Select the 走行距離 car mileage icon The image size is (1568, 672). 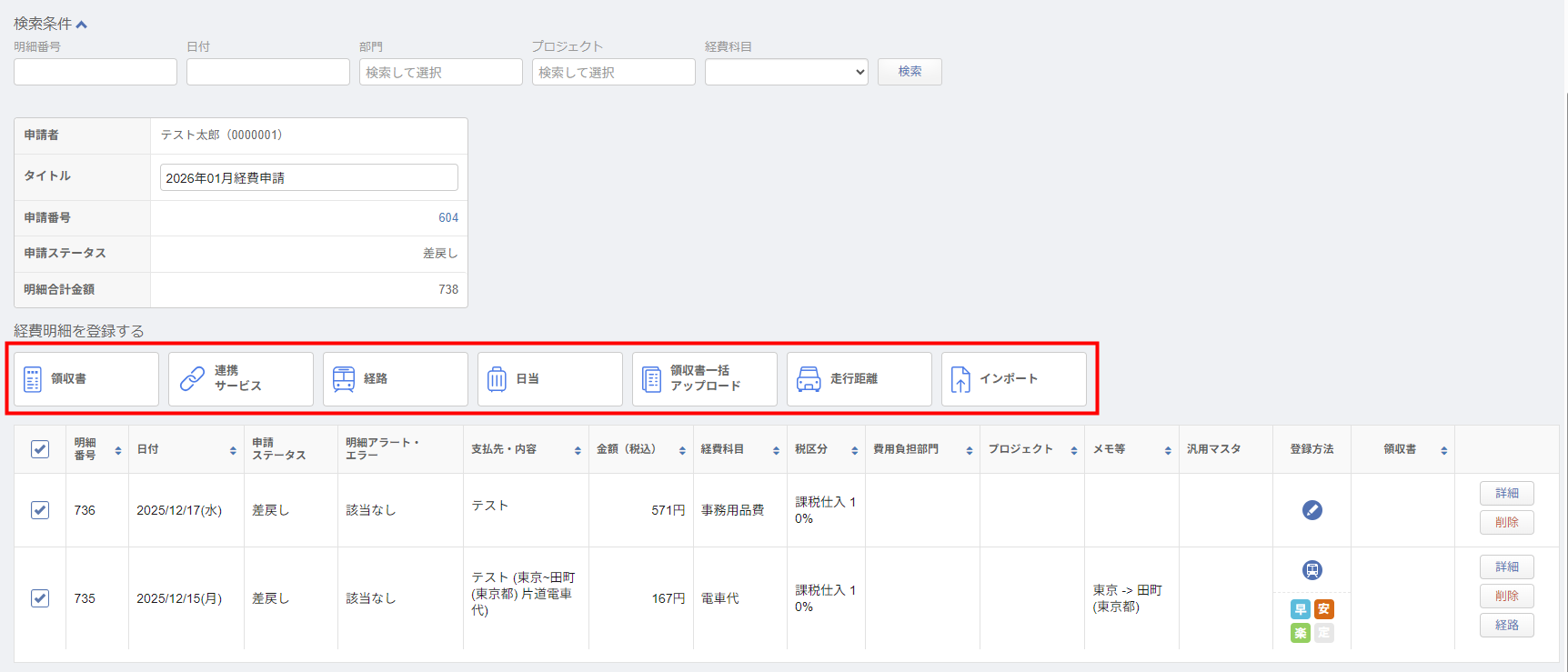809,379
